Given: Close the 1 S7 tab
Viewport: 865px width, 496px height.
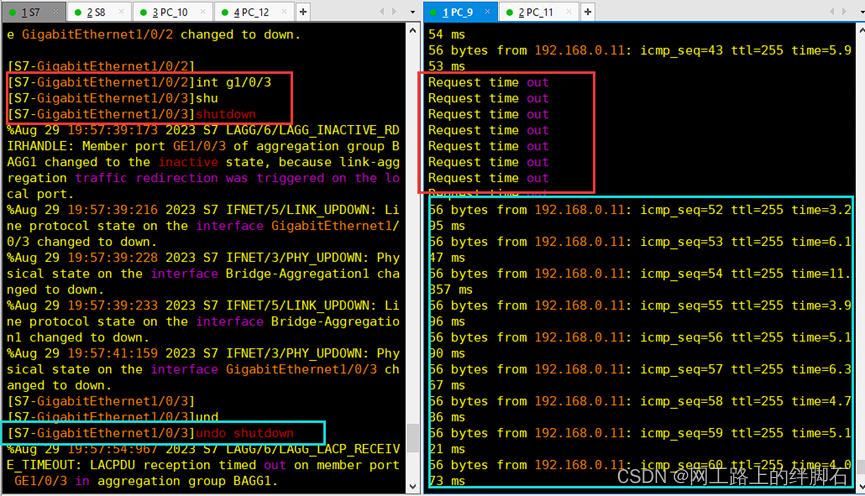Looking at the screenshot, I should coord(56,12).
